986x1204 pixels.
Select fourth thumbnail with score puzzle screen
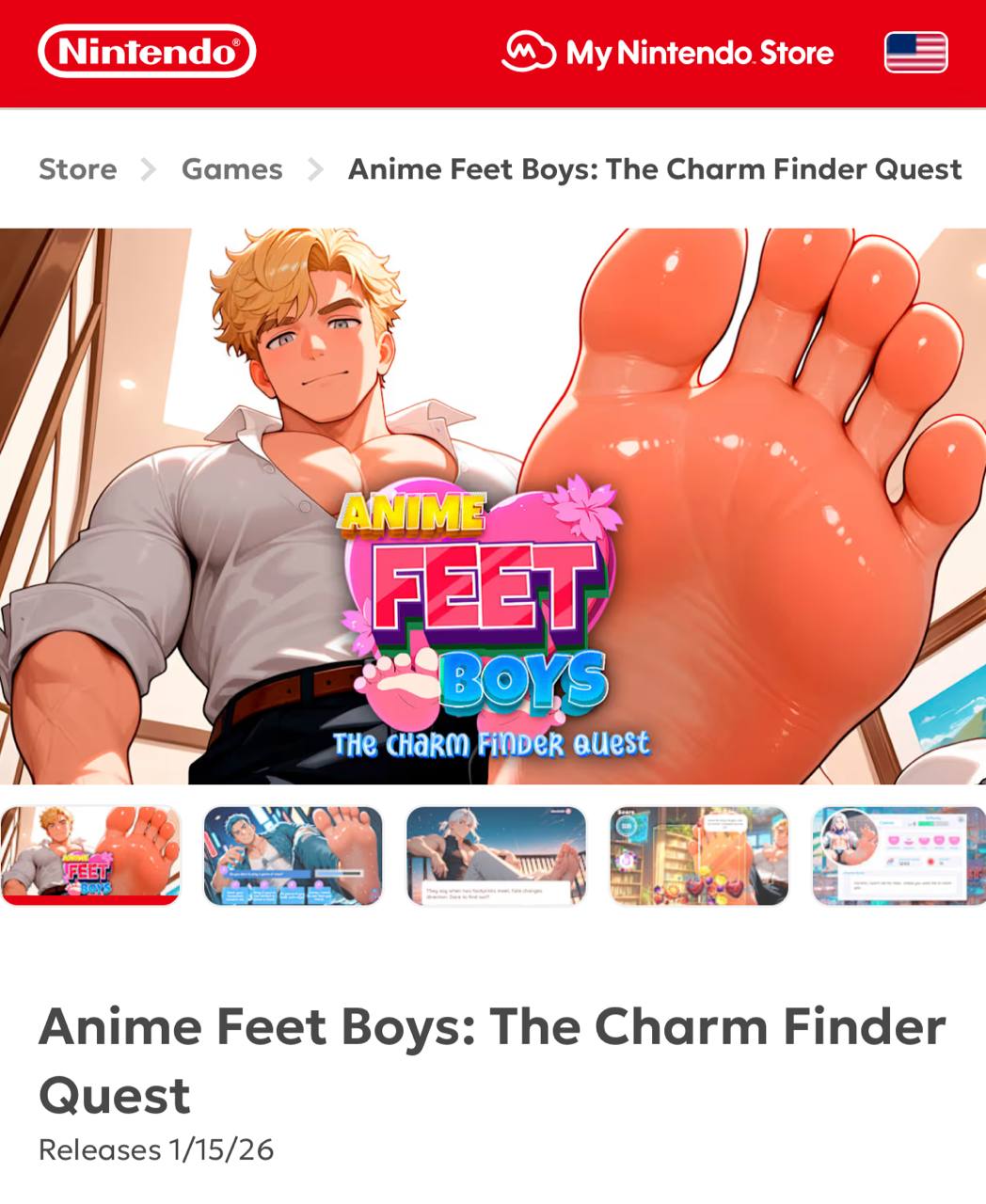(699, 855)
